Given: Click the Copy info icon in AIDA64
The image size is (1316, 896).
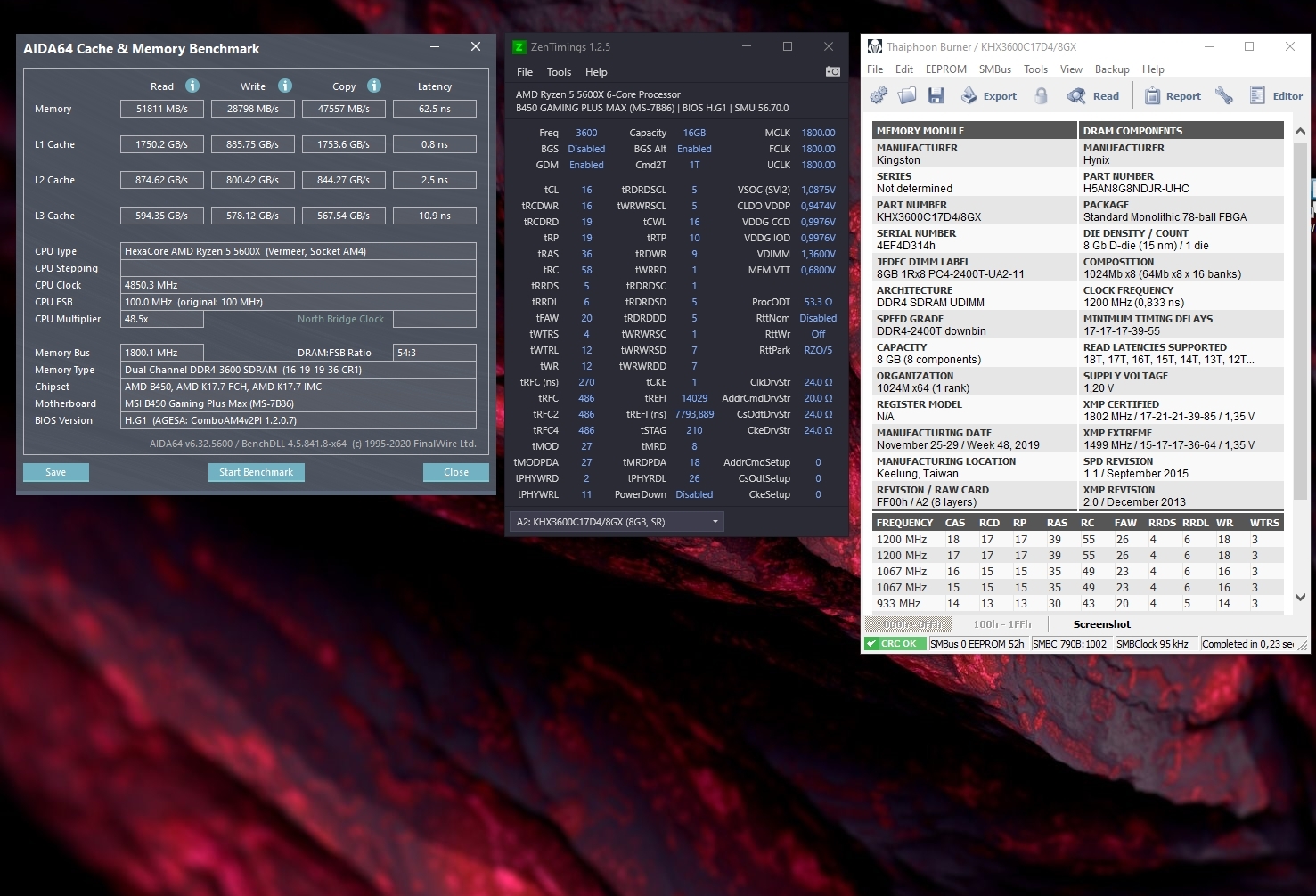Looking at the screenshot, I should 374,86.
